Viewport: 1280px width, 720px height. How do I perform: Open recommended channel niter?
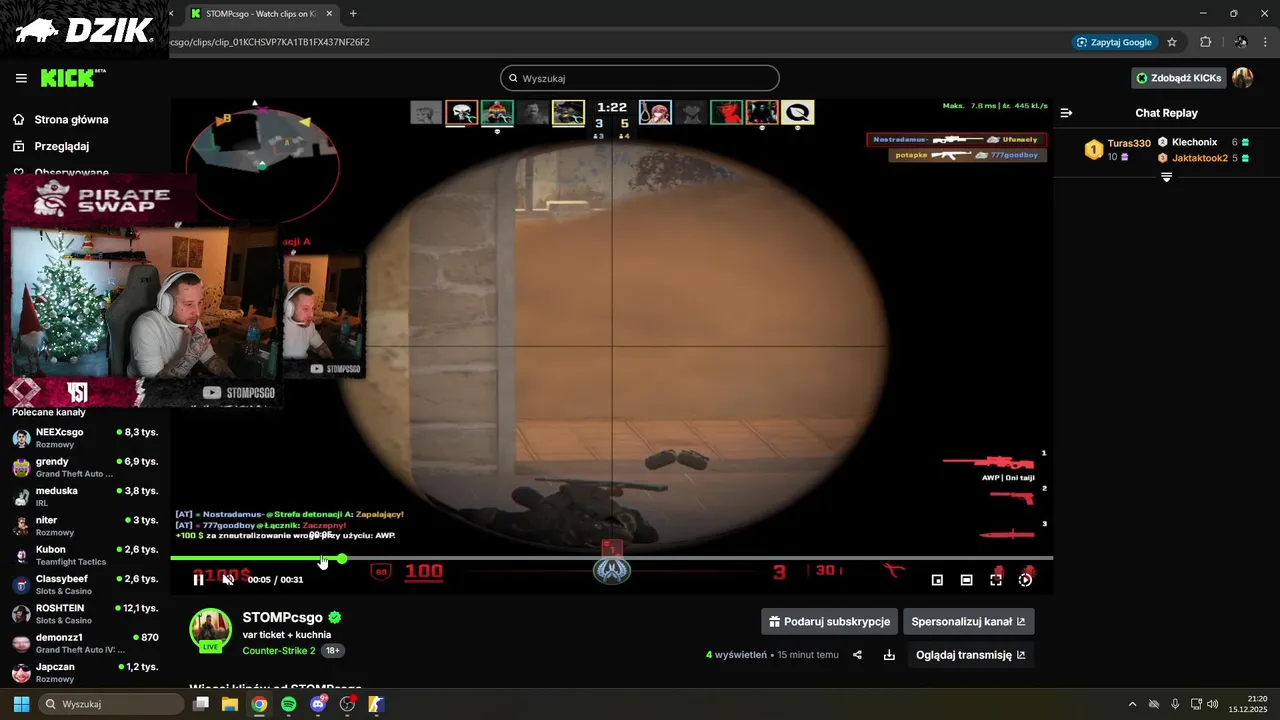[x=84, y=526]
